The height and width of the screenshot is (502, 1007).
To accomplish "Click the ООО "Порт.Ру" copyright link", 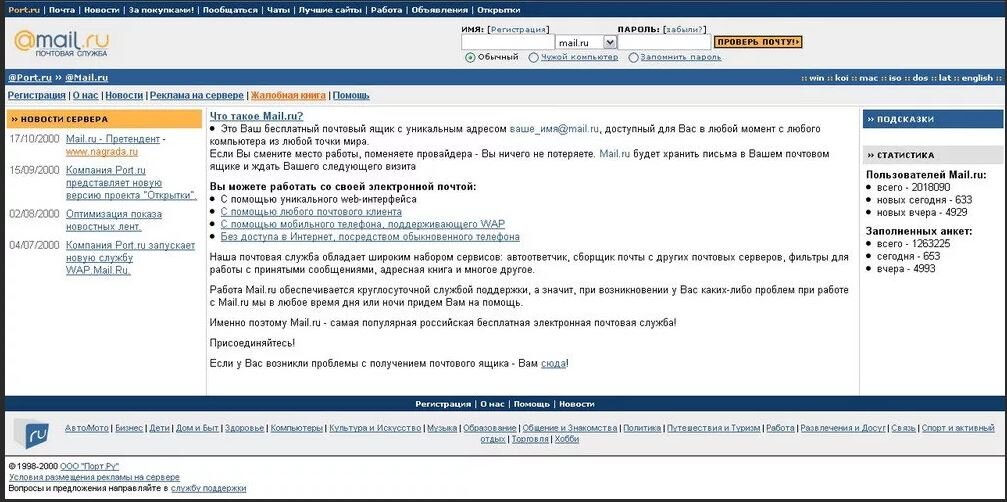I will tap(90, 467).
